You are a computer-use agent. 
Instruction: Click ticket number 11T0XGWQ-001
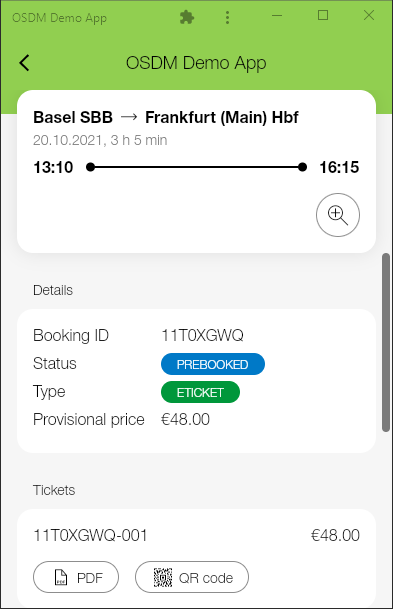pyautogui.click(x=90, y=535)
